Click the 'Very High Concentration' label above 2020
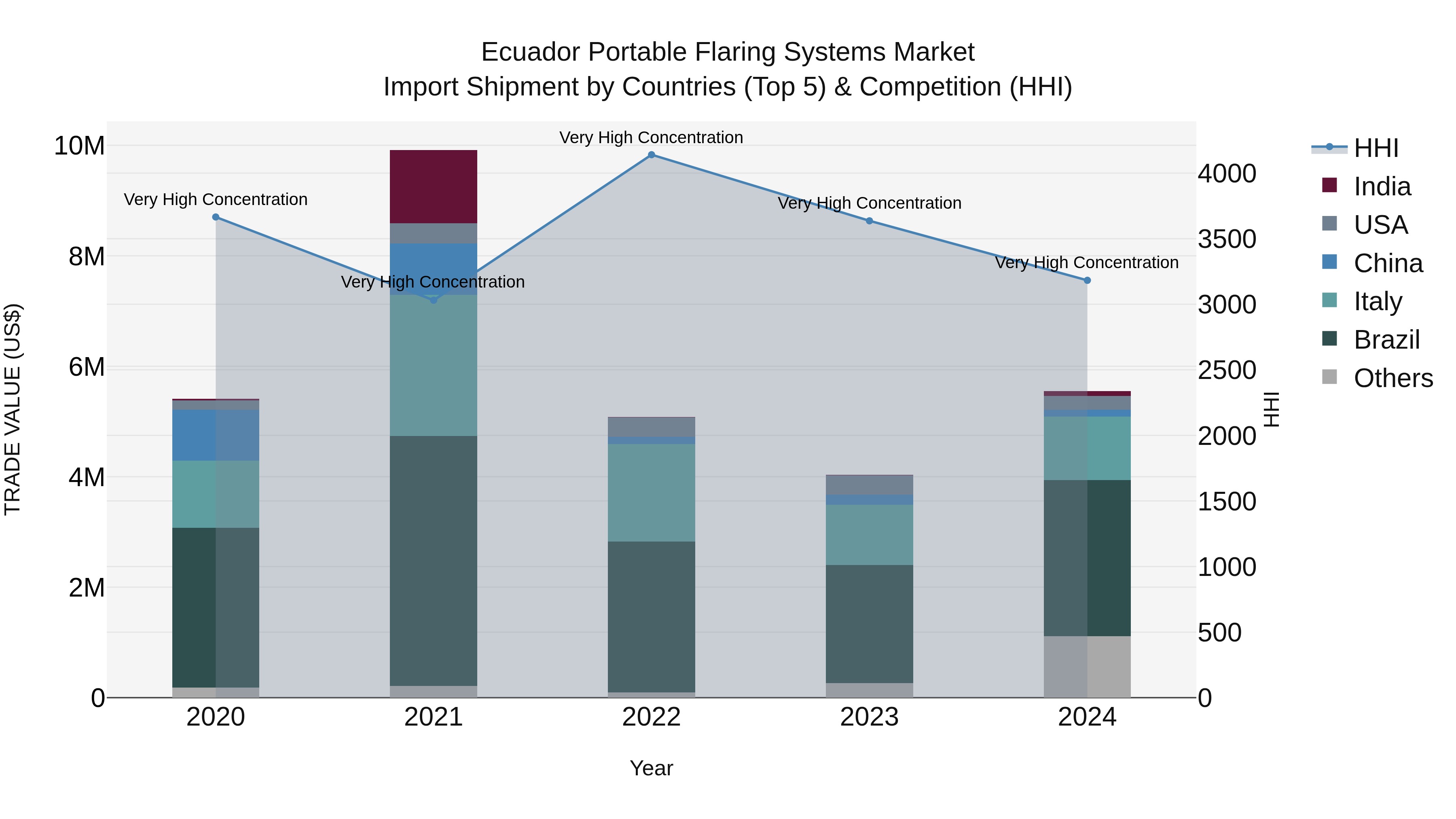 (215, 199)
